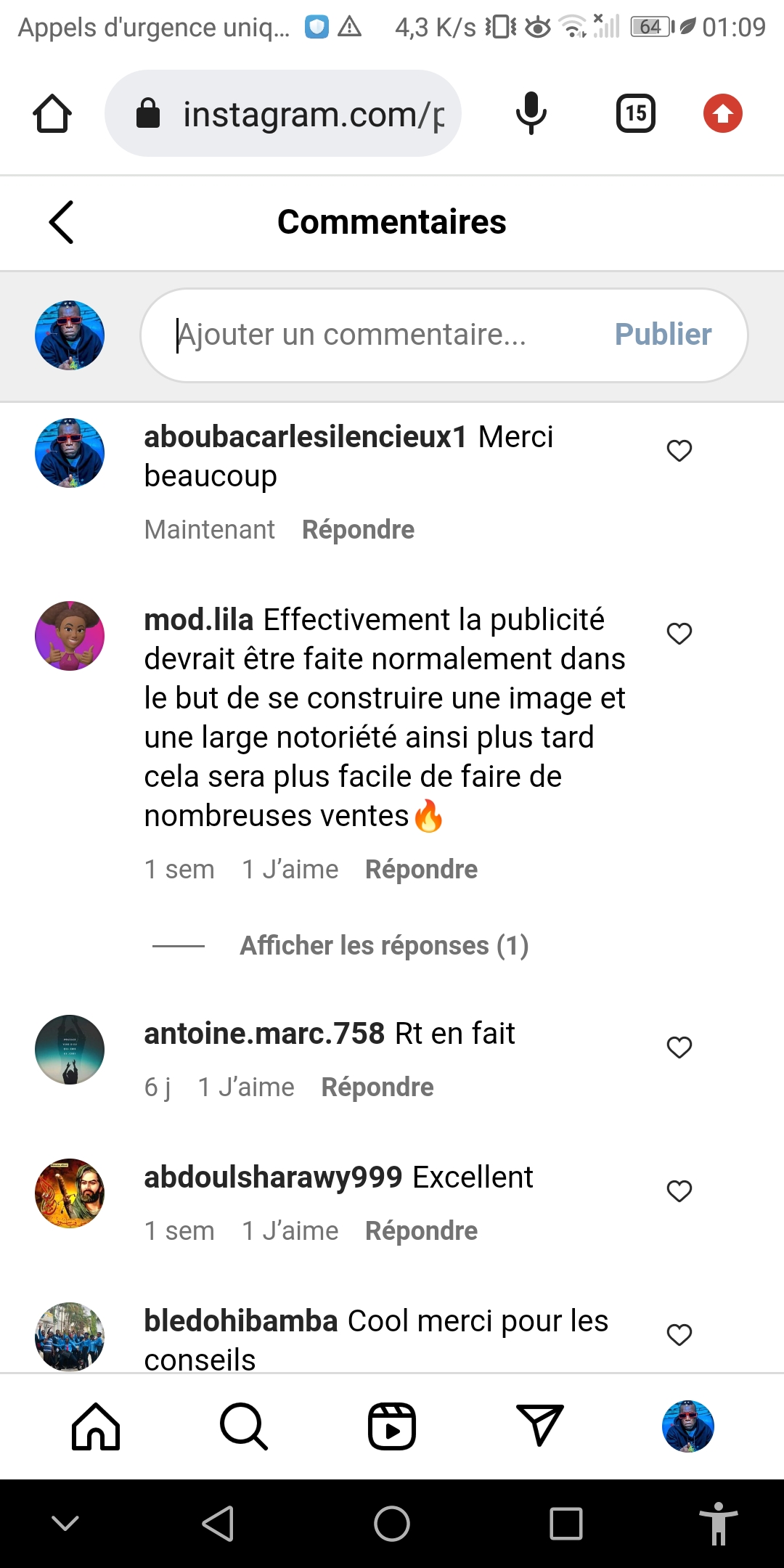Open direct messages paper plane icon
This screenshot has width=784, height=1568.
pyautogui.click(x=539, y=1425)
